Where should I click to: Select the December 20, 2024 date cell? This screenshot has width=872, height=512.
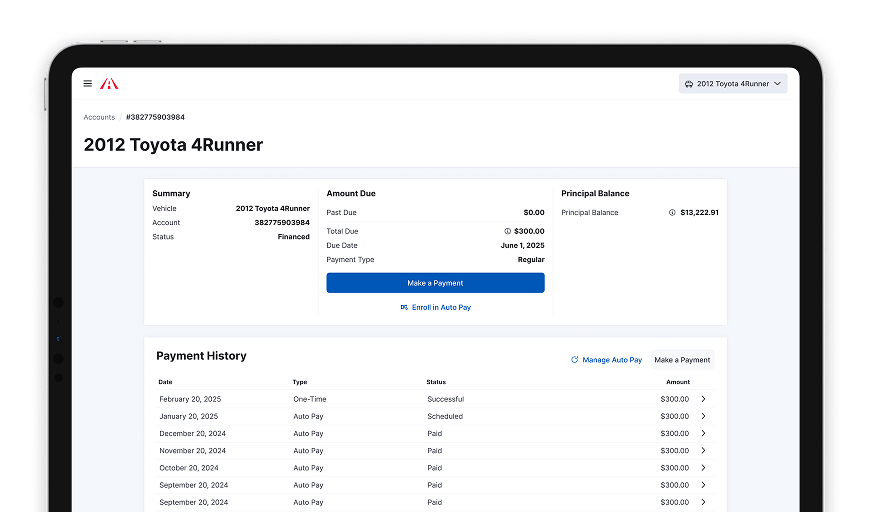pyautogui.click(x=192, y=434)
